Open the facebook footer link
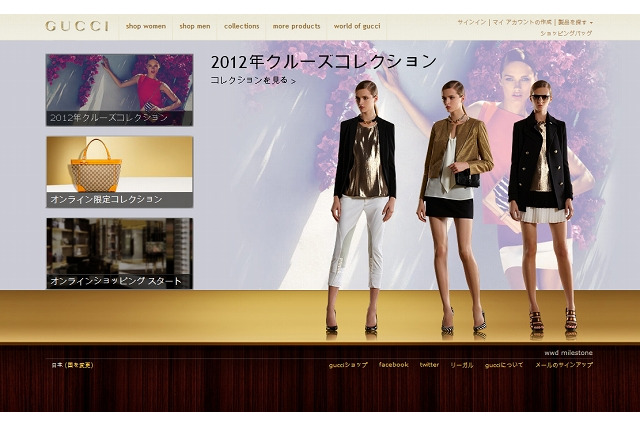 click(393, 365)
